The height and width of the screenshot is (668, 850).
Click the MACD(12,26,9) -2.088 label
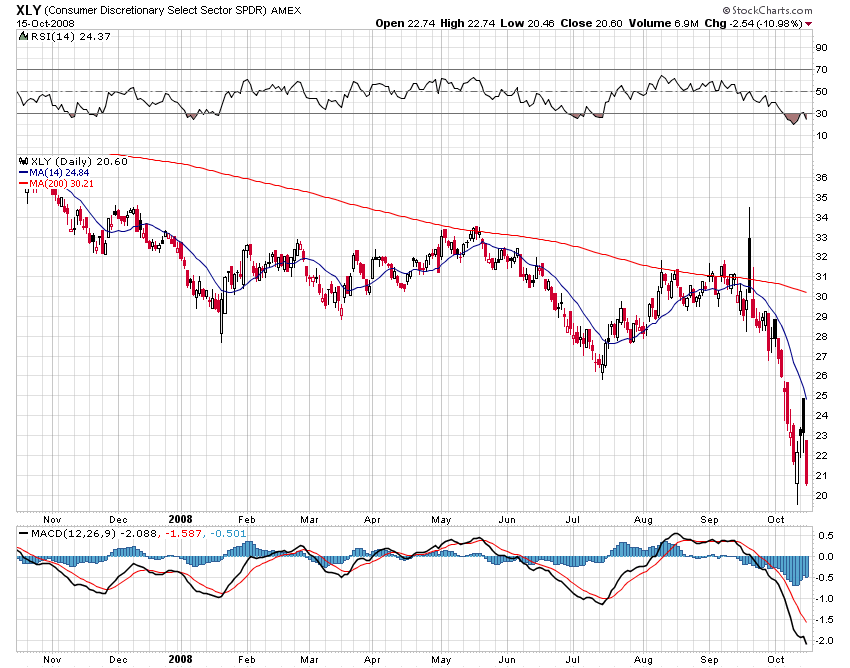pyautogui.click(x=93, y=534)
